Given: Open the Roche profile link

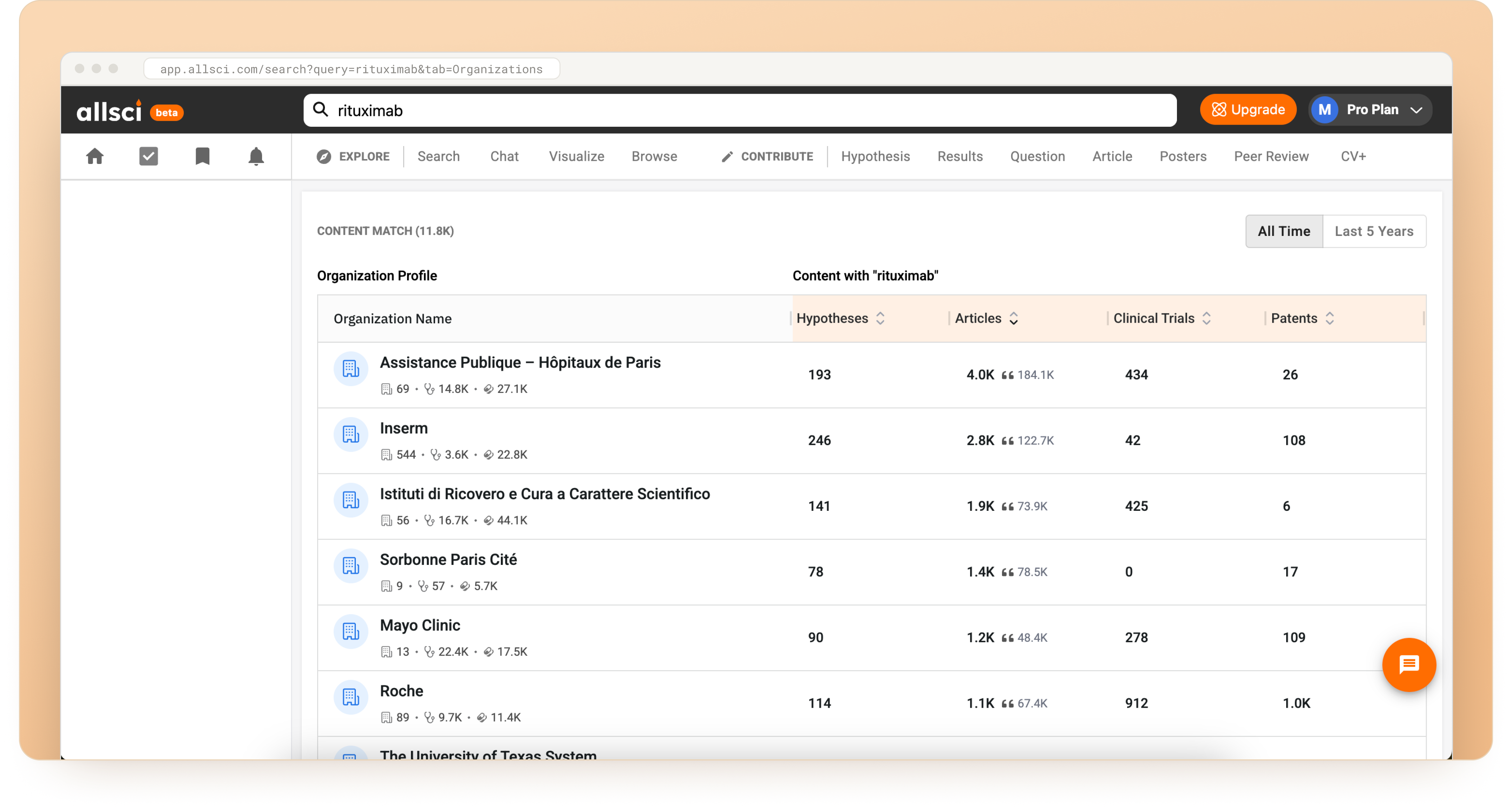Looking at the screenshot, I should 401,691.
